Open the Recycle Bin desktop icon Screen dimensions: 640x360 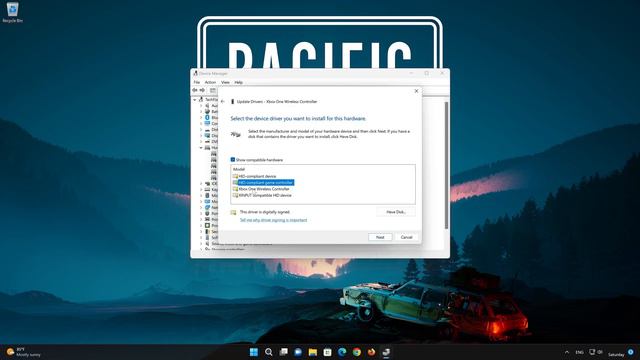(12, 12)
